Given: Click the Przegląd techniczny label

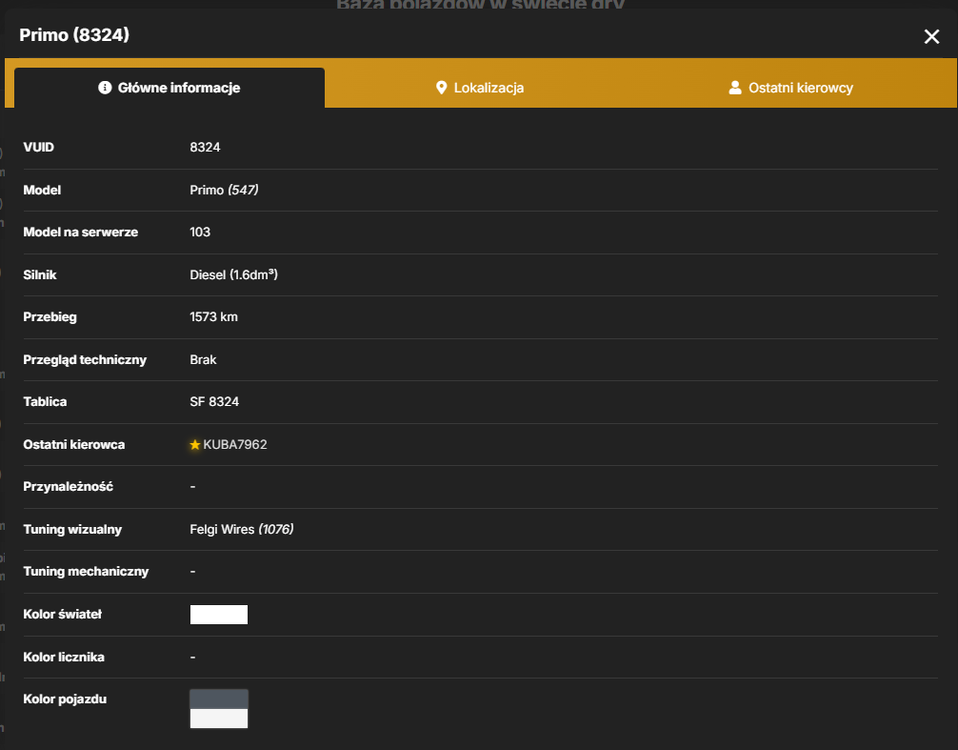Looking at the screenshot, I should click(85, 360).
